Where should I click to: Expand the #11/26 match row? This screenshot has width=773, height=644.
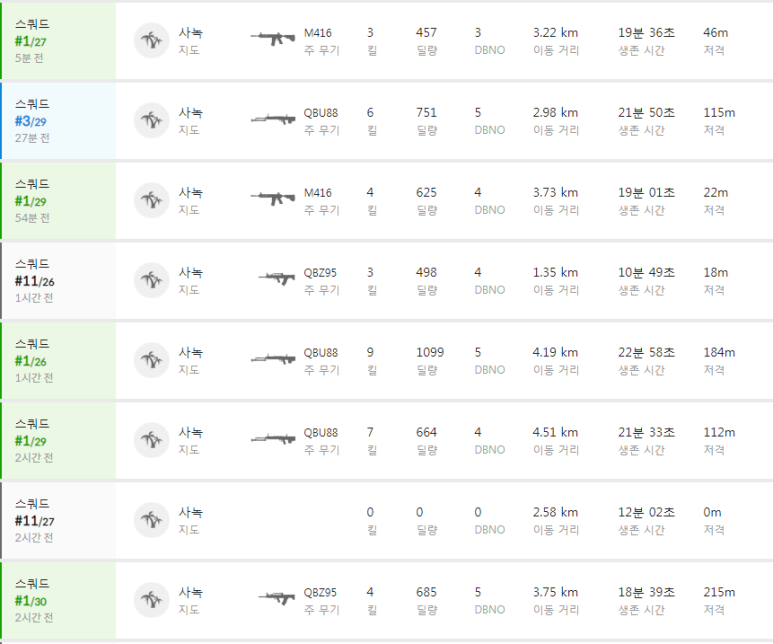(386, 280)
